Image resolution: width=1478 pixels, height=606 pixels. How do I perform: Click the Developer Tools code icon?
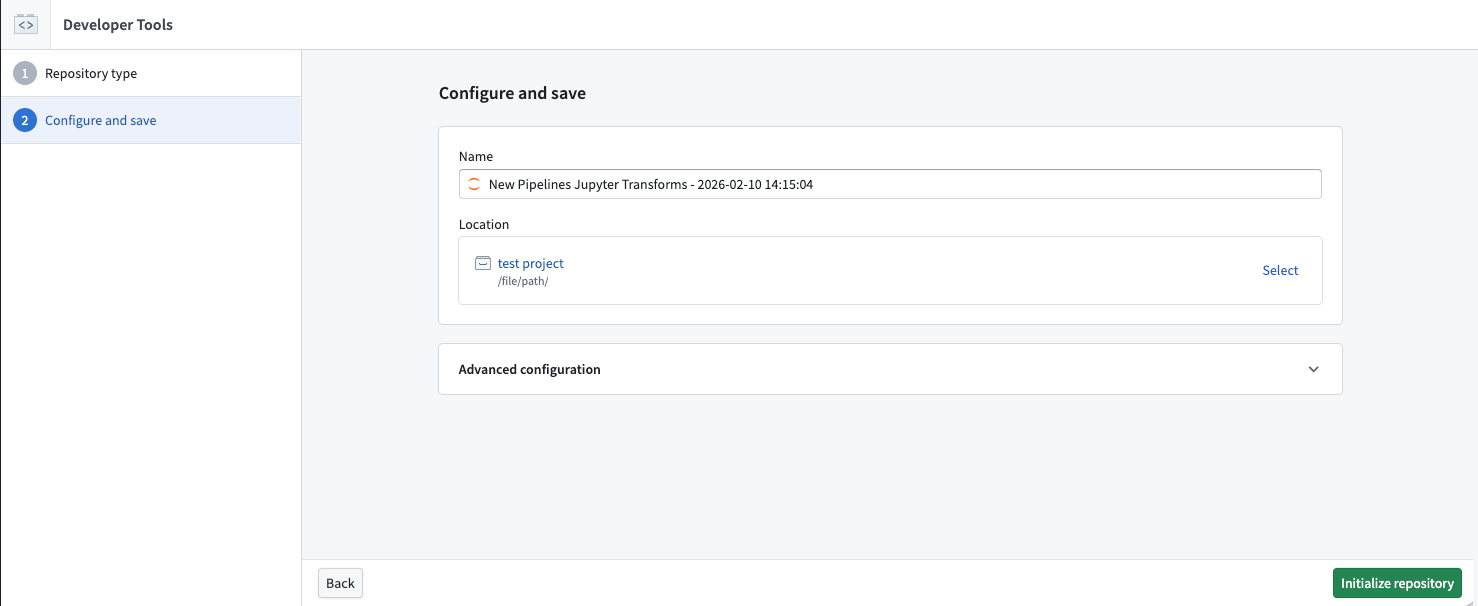[x=26, y=24]
